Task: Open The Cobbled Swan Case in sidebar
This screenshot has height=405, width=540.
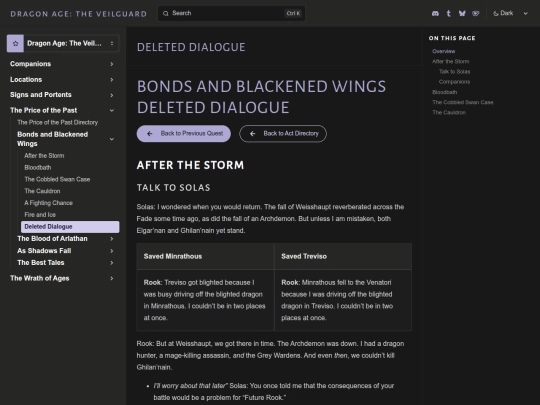Action: [57, 179]
